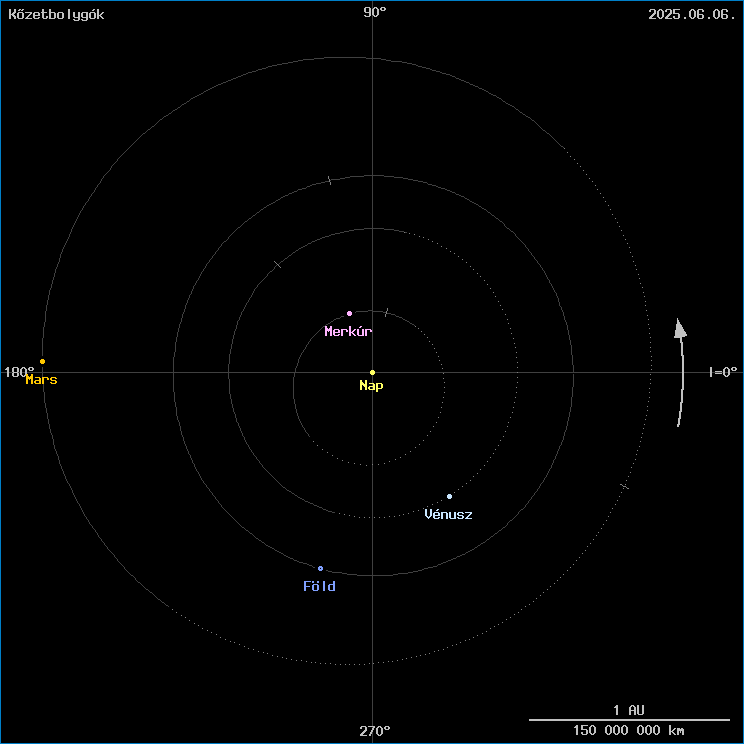
Task: Click the blue Earth planet marker
Action: click(320, 568)
